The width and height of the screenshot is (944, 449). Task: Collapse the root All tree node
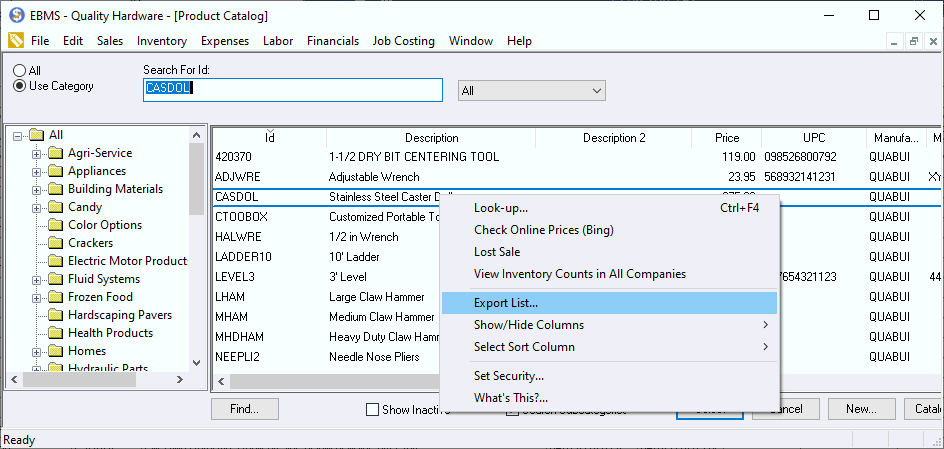[x=17, y=135]
